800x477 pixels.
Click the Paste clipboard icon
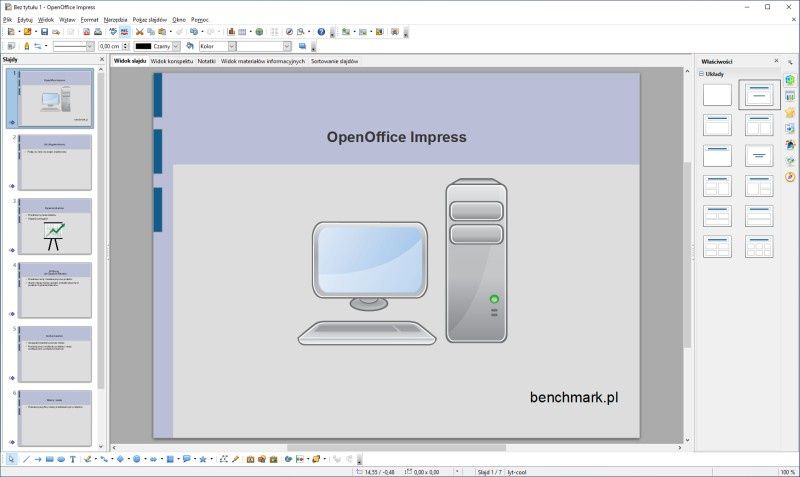162,32
